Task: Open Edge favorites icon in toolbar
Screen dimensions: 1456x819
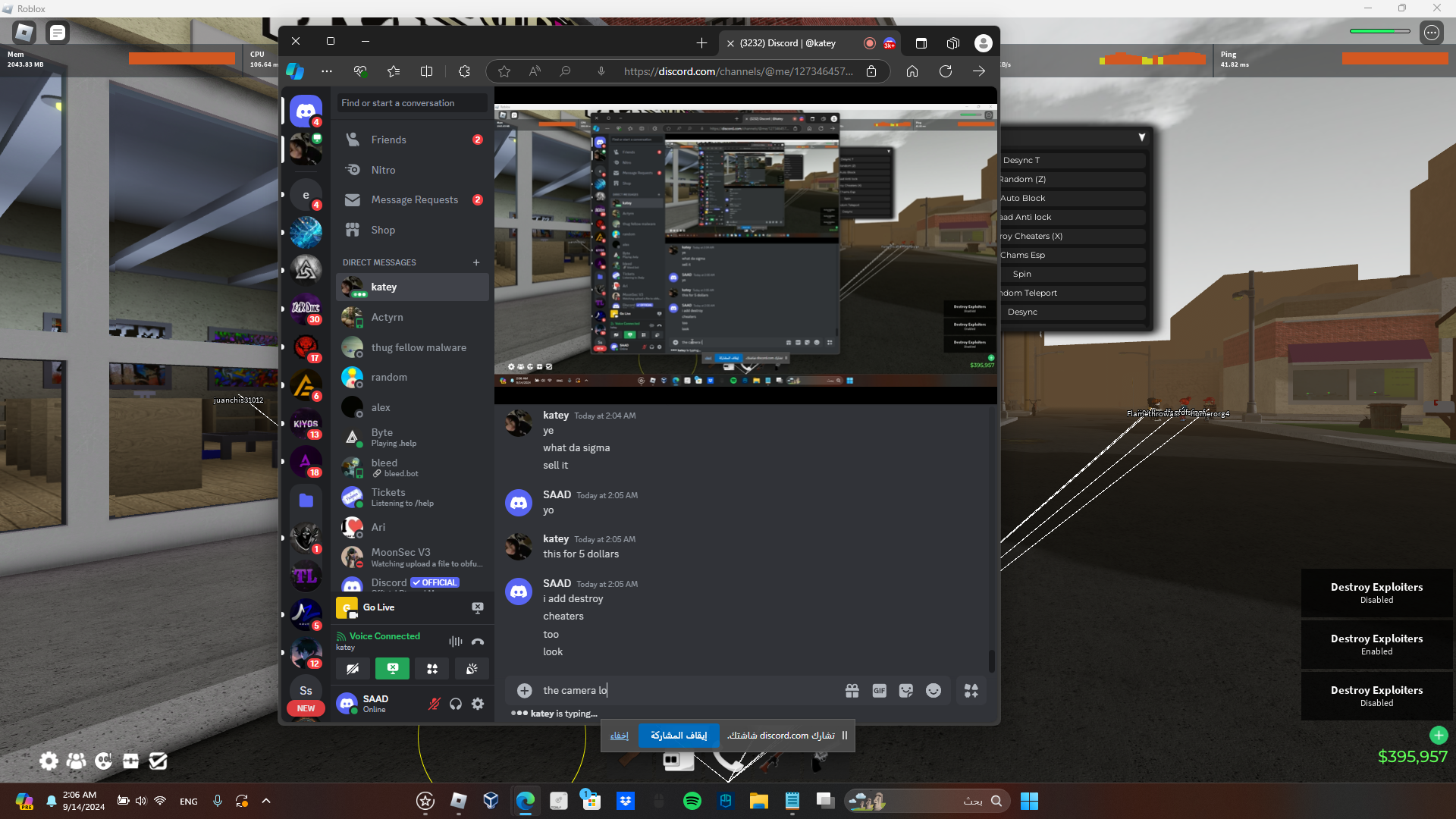Action: click(x=394, y=71)
